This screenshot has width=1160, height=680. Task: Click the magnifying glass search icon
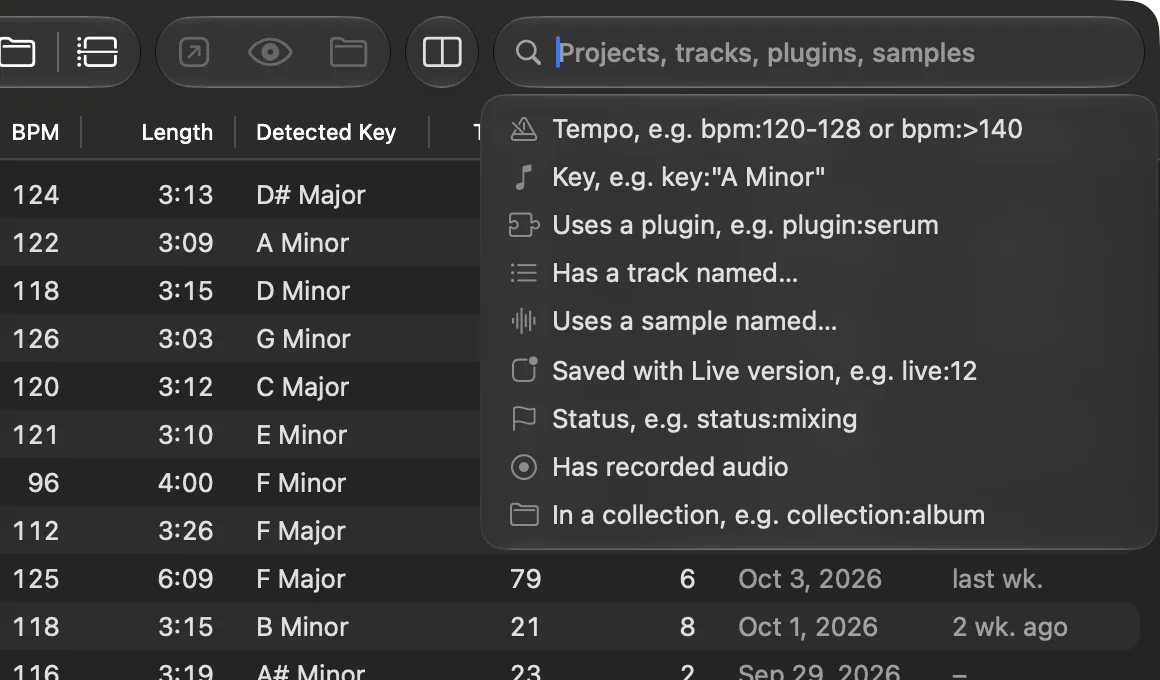[527, 53]
